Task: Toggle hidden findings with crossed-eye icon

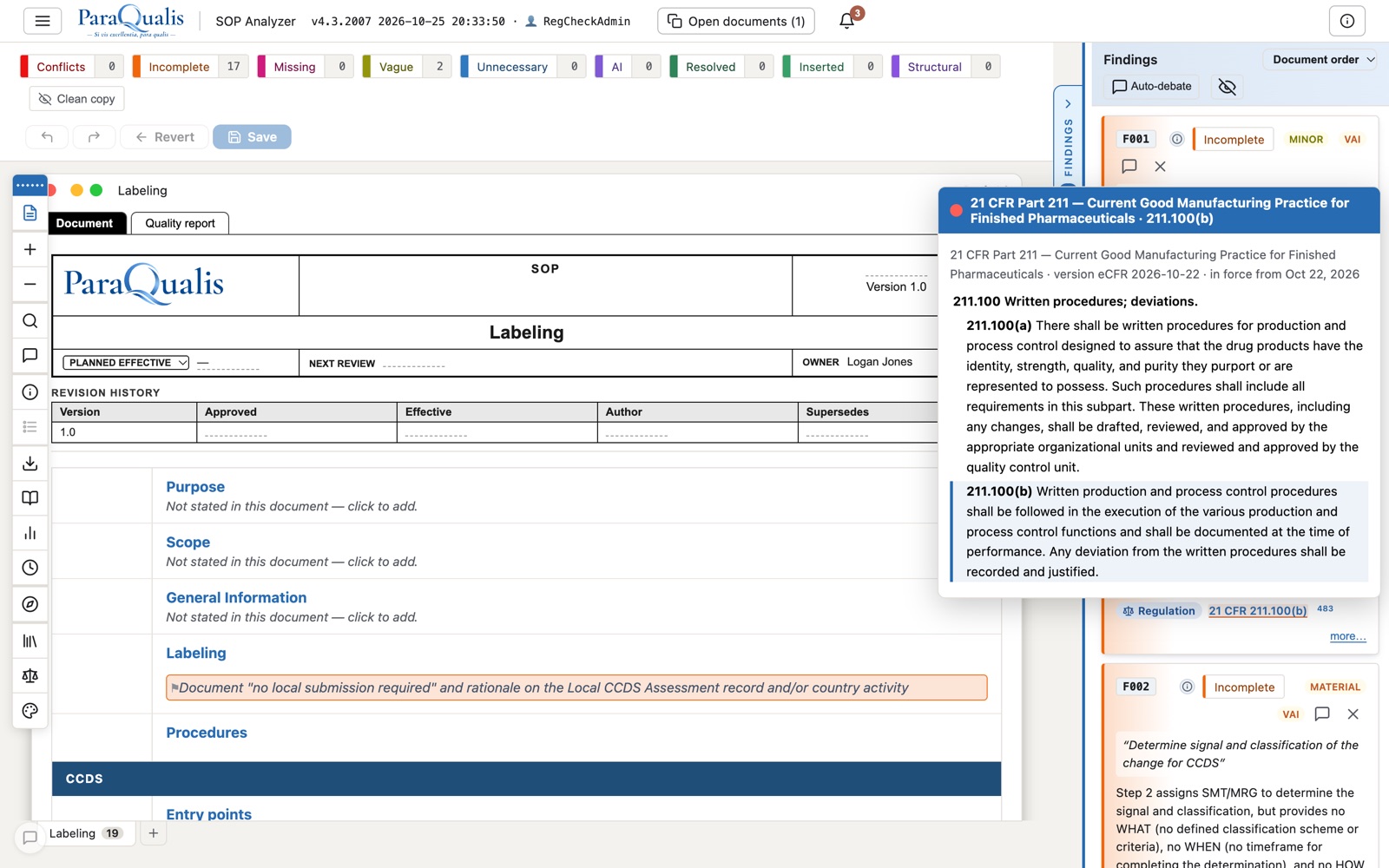Action: point(1227,87)
